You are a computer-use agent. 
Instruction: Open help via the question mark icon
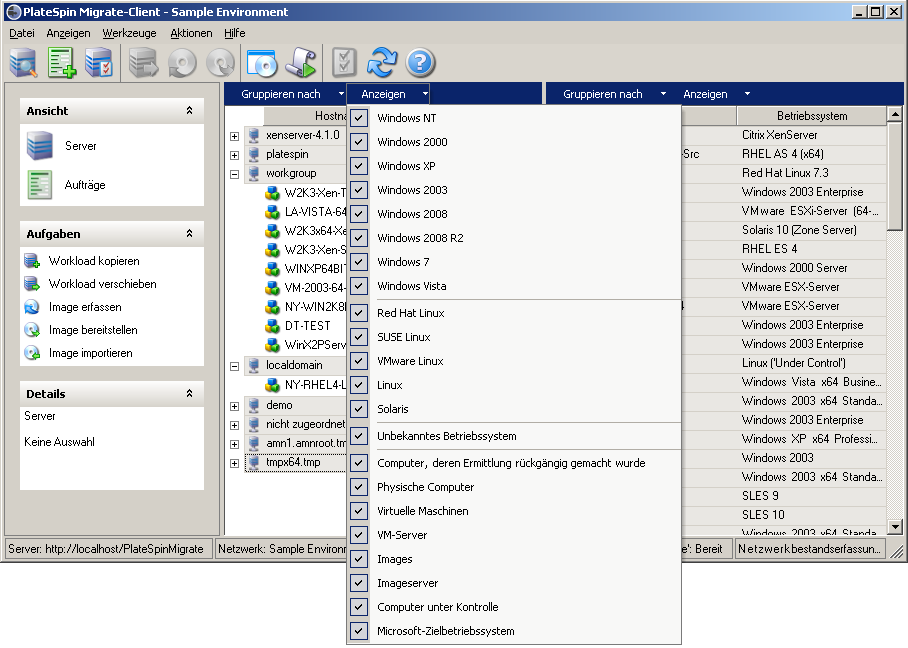tap(420, 62)
